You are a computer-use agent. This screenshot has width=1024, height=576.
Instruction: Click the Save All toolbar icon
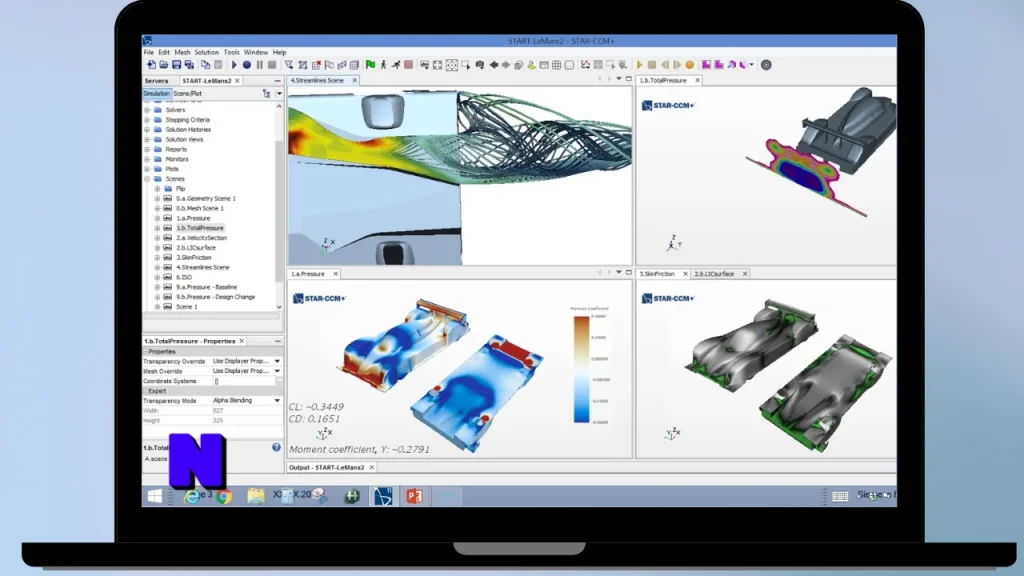point(189,65)
